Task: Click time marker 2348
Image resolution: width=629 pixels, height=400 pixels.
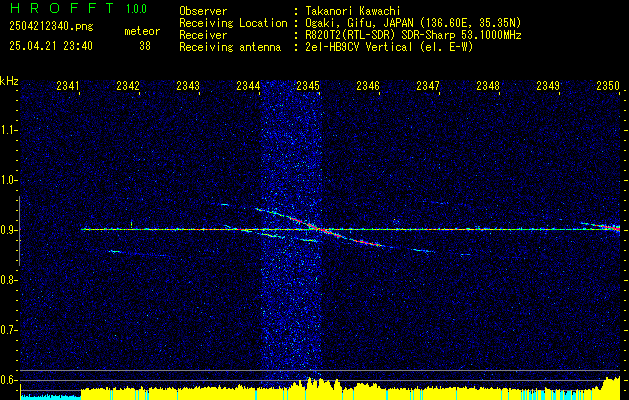Action: (488, 85)
